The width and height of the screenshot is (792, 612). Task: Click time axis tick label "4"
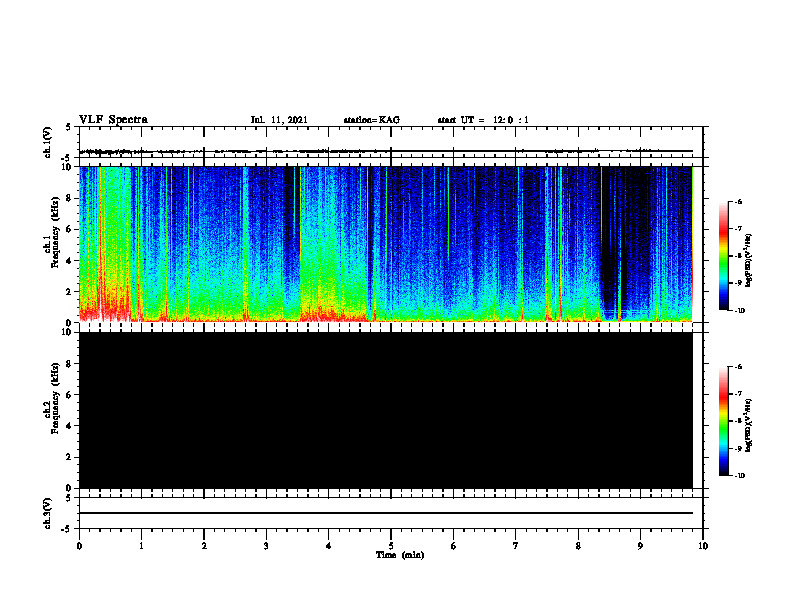click(x=329, y=546)
